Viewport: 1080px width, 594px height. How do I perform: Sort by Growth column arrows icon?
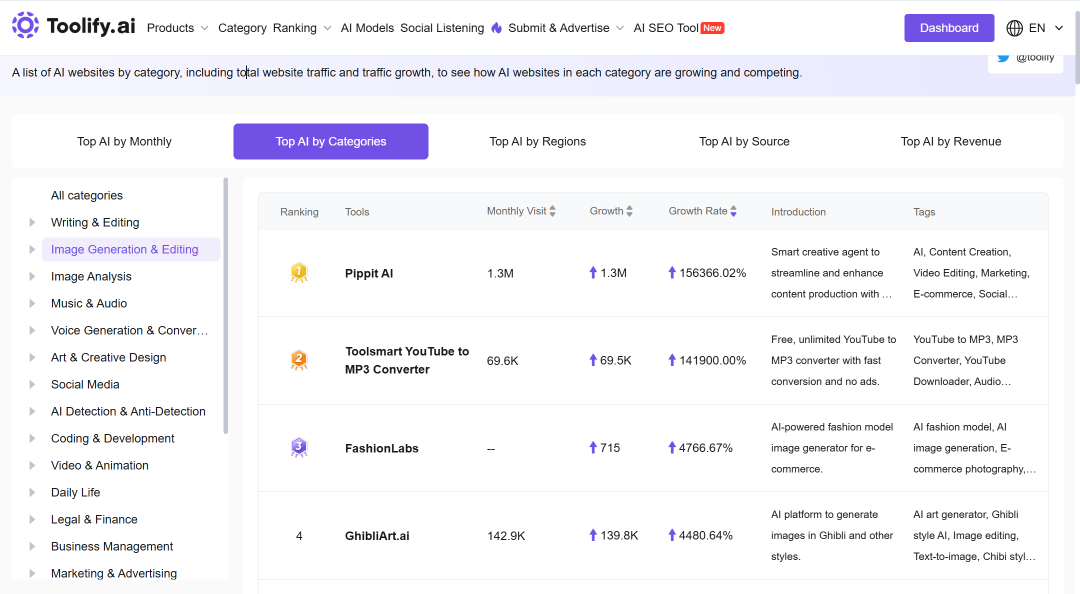(629, 212)
